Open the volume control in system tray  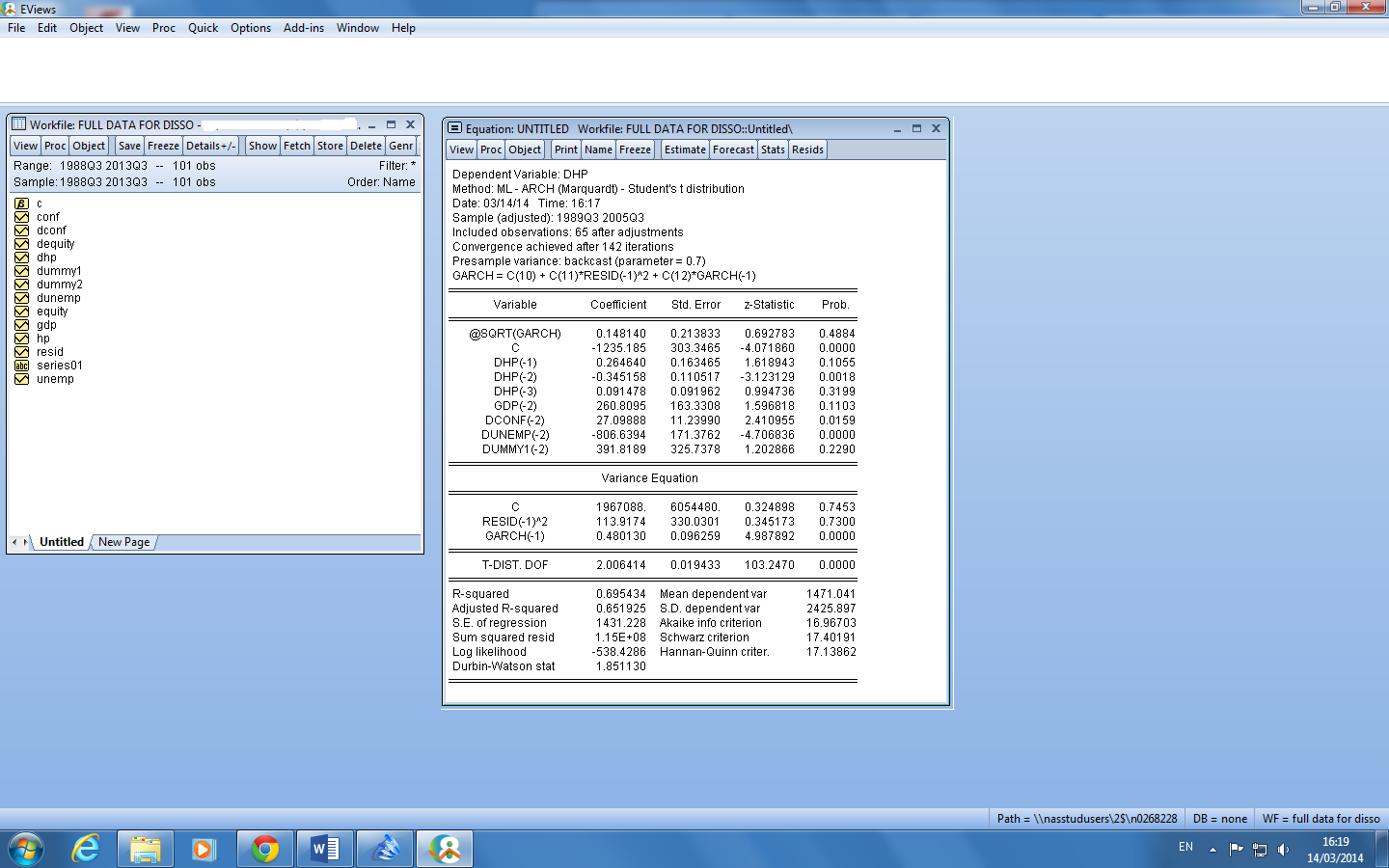coord(1283,850)
